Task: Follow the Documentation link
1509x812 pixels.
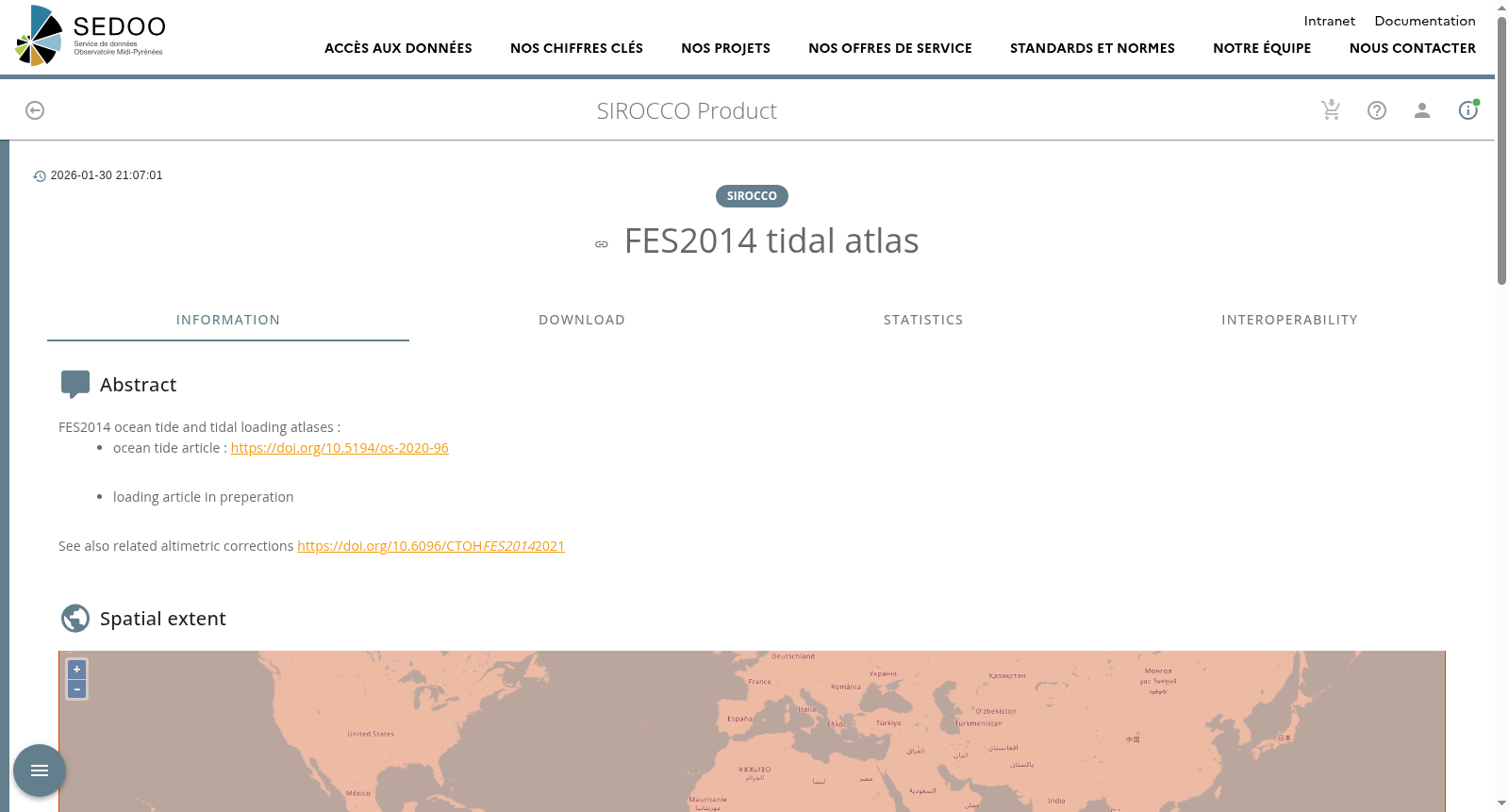Action: click(x=1425, y=21)
